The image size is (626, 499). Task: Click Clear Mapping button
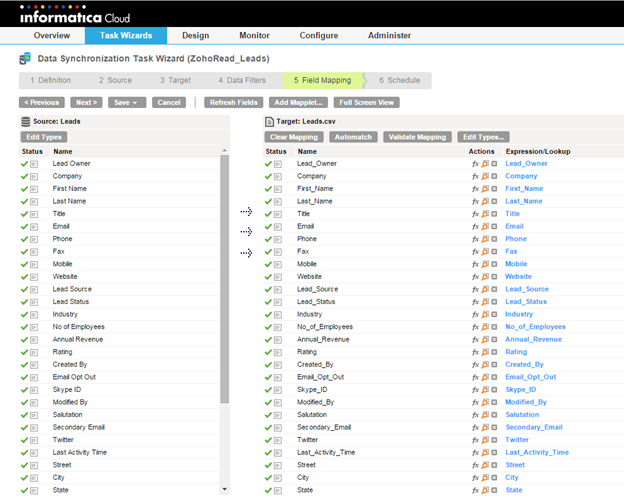pos(294,137)
